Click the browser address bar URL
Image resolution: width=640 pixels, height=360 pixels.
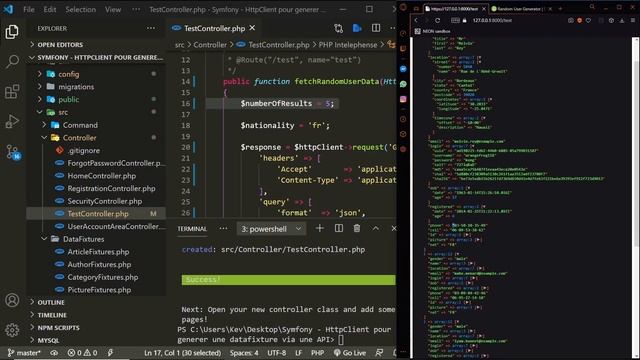[492, 20]
